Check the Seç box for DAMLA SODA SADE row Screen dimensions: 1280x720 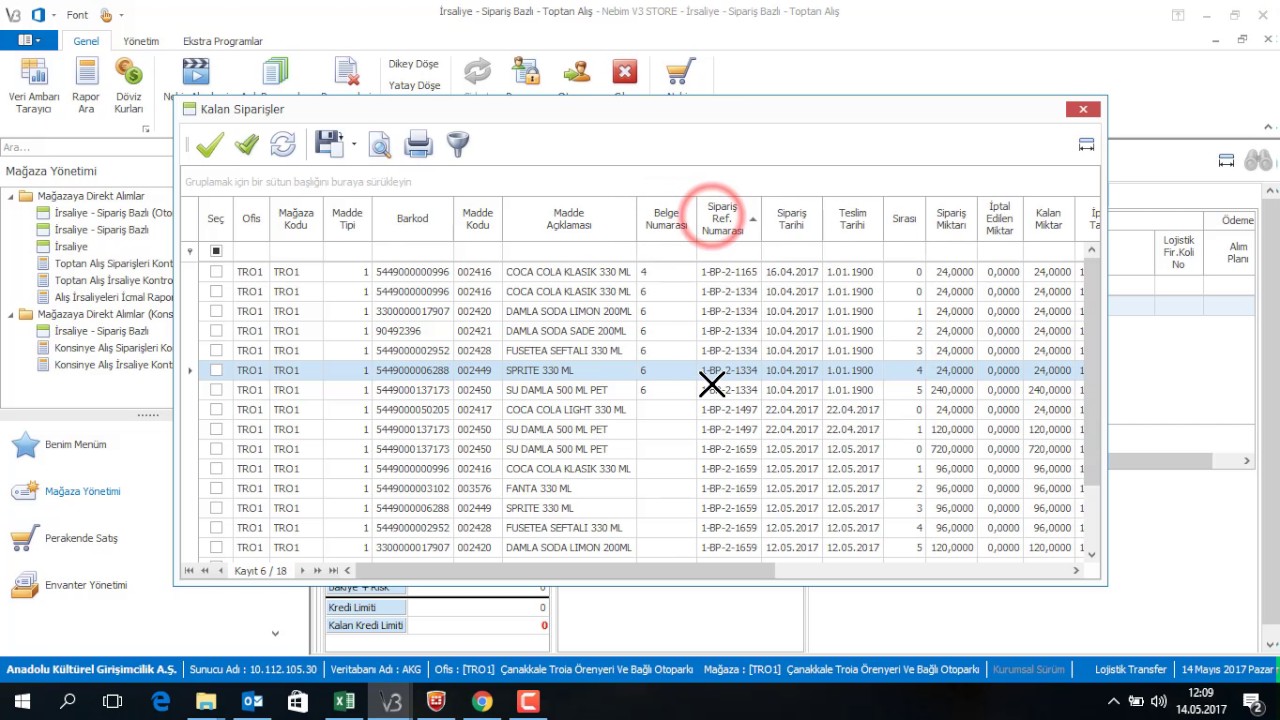[x=216, y=331]
